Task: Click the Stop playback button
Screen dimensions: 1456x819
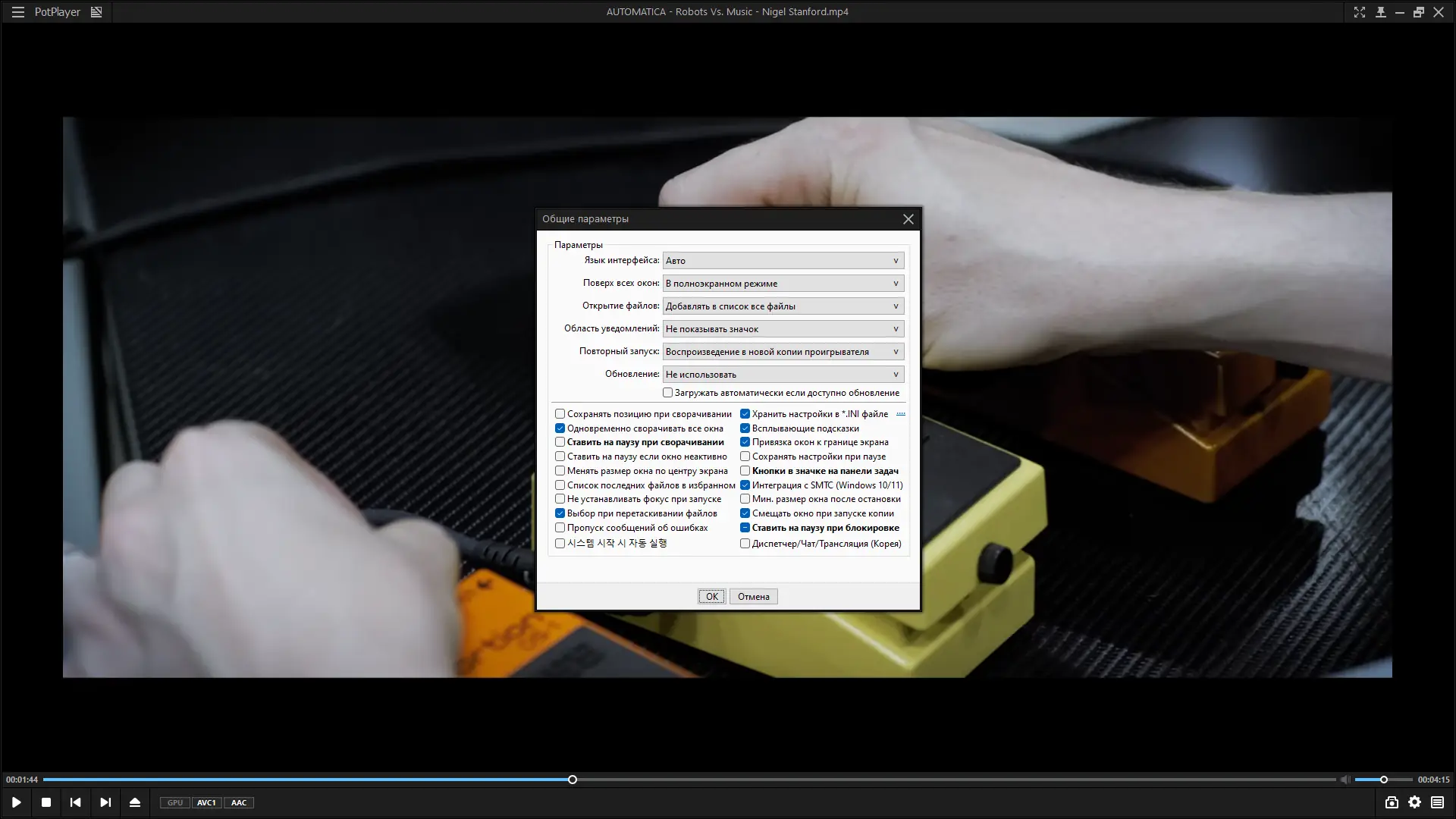Action: [x=46, y=802]
